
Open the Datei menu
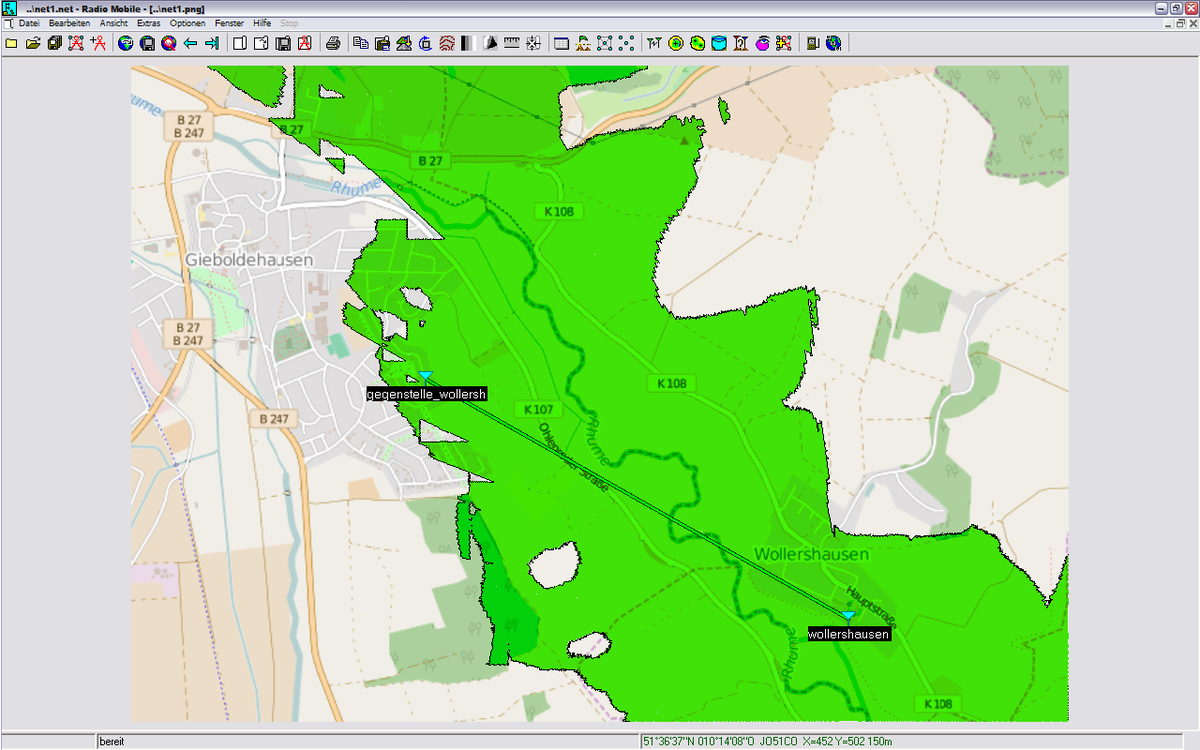[28, 22]
